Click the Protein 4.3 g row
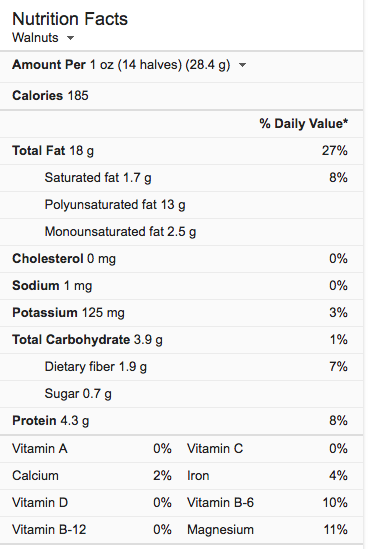This screenshot has height=549, width=368. point(181,421)
